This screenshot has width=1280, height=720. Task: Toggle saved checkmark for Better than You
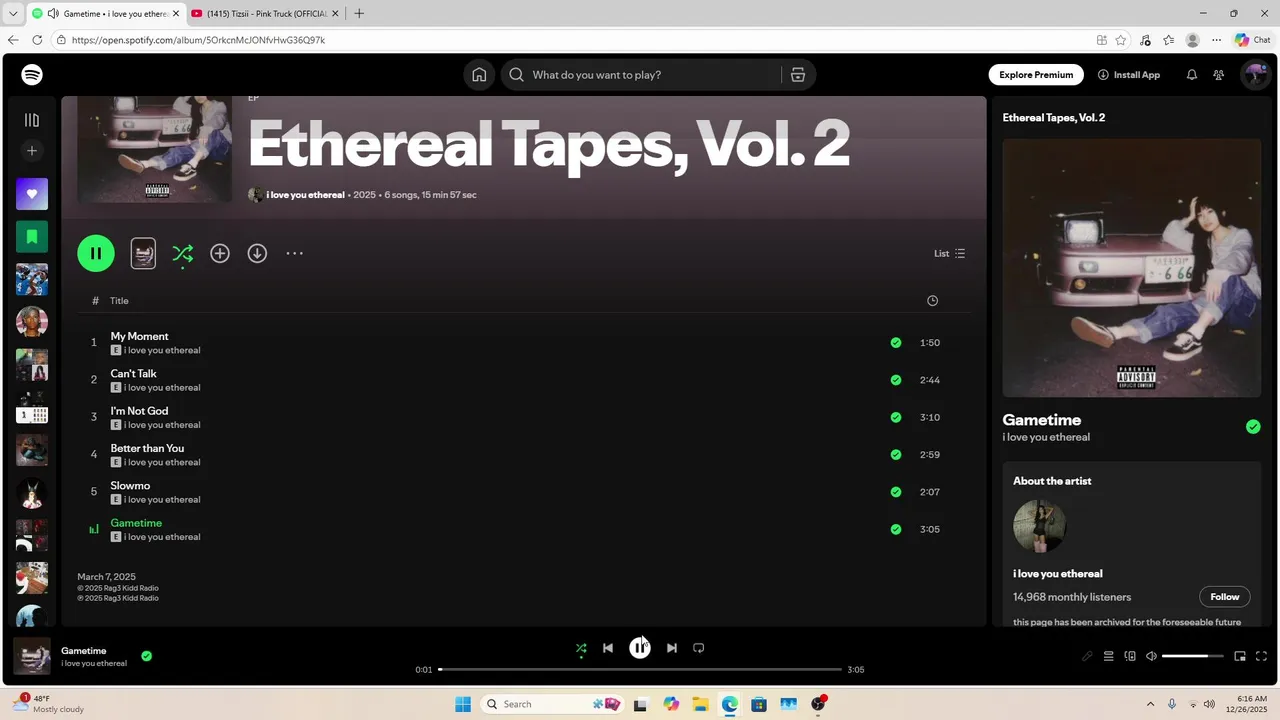click(x=896, y=455)
